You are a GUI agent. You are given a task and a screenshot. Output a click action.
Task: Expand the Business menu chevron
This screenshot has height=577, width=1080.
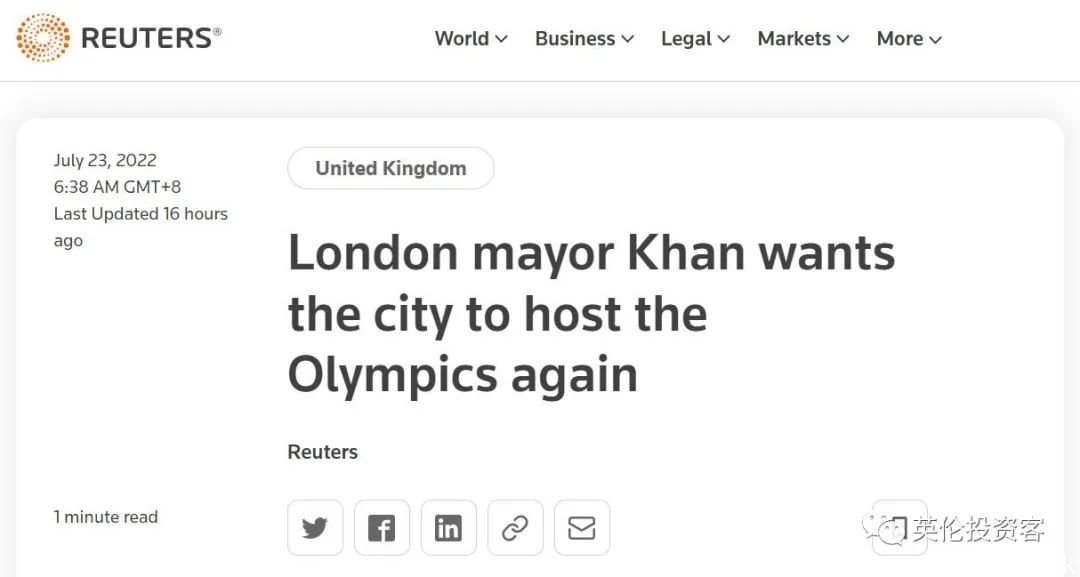coord(627,39)
